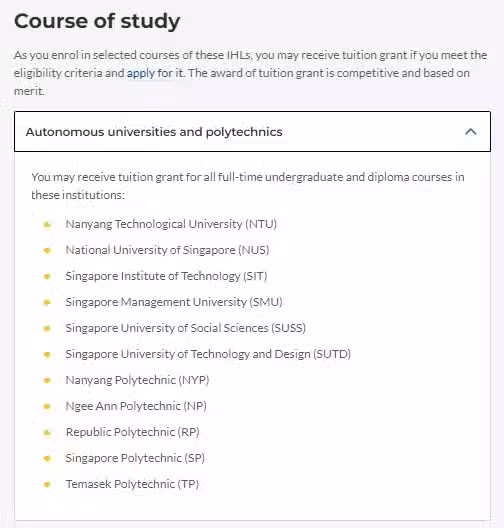Click the Singapore Management University (SMU) text
Viewport: 504px width, 528px height.
(x=174, y=302)
